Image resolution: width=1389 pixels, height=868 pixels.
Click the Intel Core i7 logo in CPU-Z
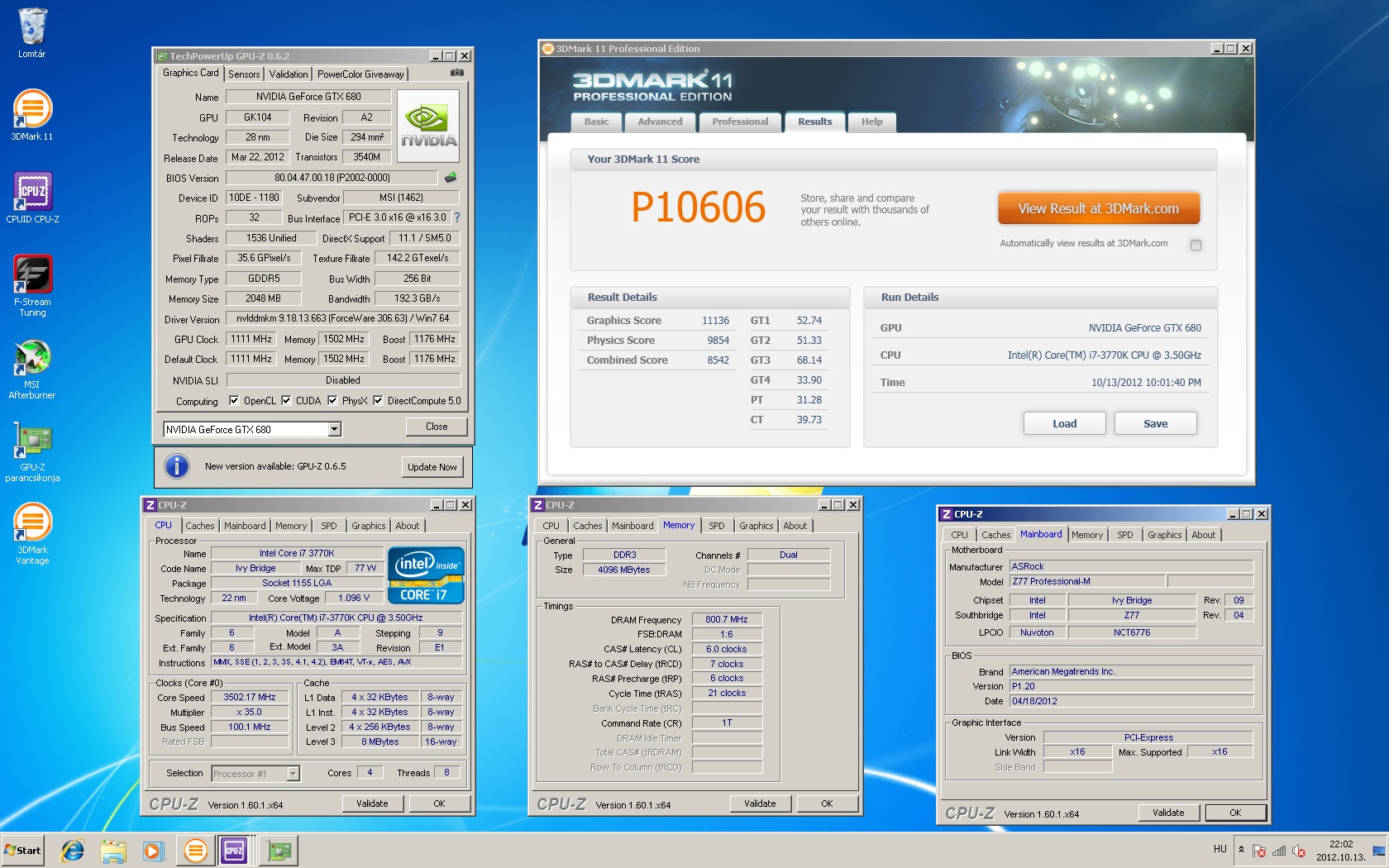(426, 575)
